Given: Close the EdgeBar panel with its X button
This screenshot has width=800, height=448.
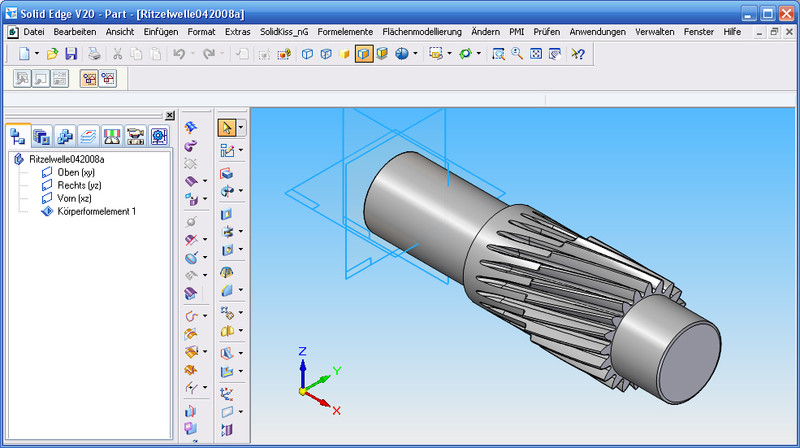Looking at the screenshot, I should point(169,116).
